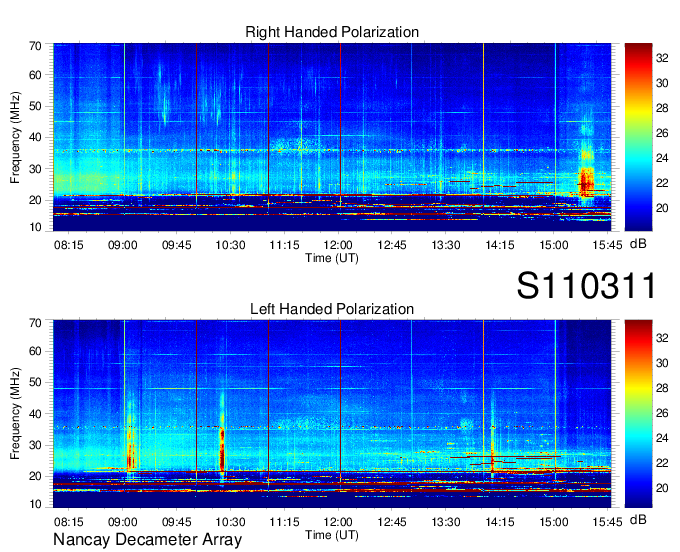
Task: Click the 08:15 tick on the top time axis
Action: click(69, 245)
